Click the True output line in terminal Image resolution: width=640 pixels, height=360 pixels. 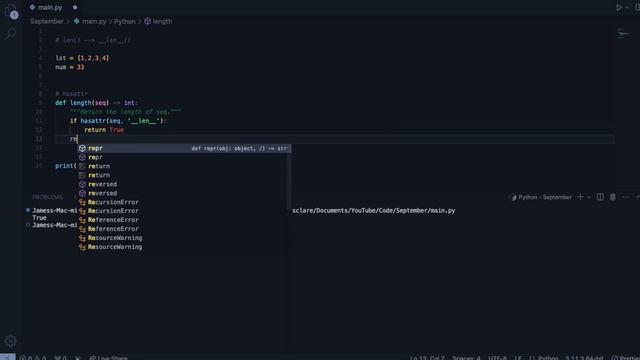(x=39, y=218)
